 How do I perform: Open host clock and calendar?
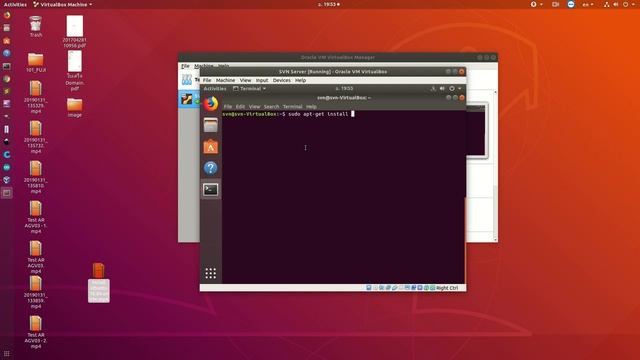329,4
